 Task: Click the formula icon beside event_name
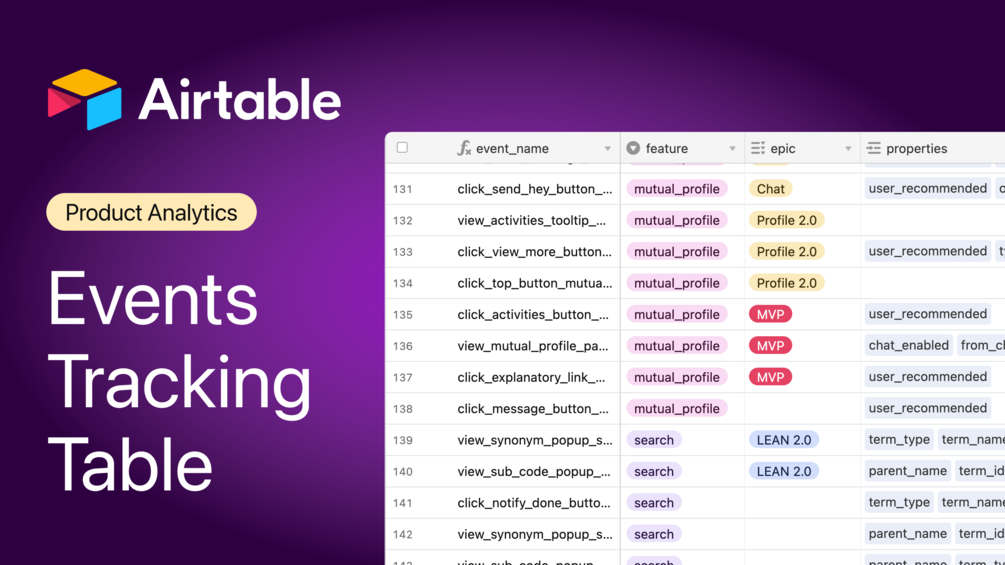click(464, 149)
